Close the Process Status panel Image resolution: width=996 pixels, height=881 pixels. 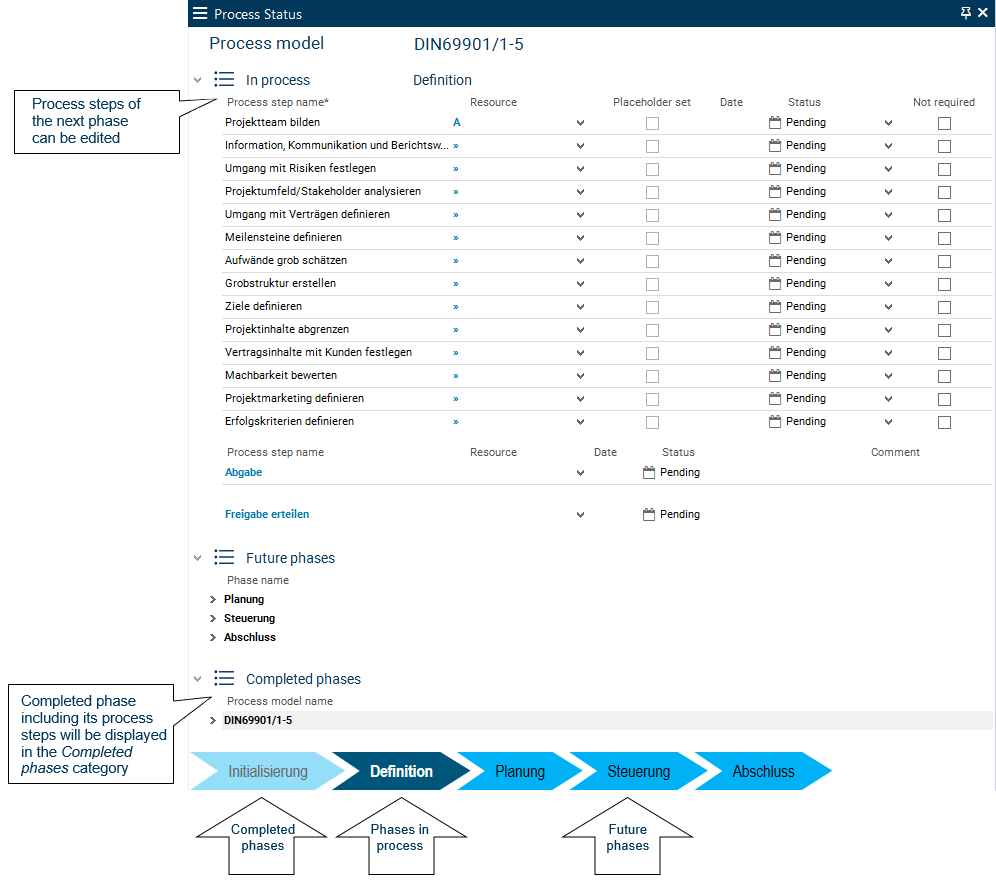point(983,13)
